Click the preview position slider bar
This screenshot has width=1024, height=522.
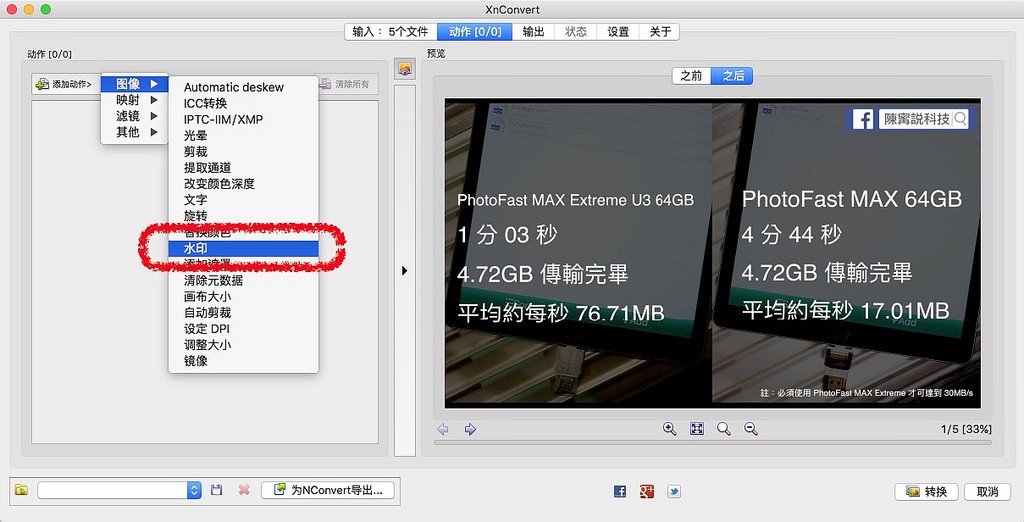pos(712,442)
